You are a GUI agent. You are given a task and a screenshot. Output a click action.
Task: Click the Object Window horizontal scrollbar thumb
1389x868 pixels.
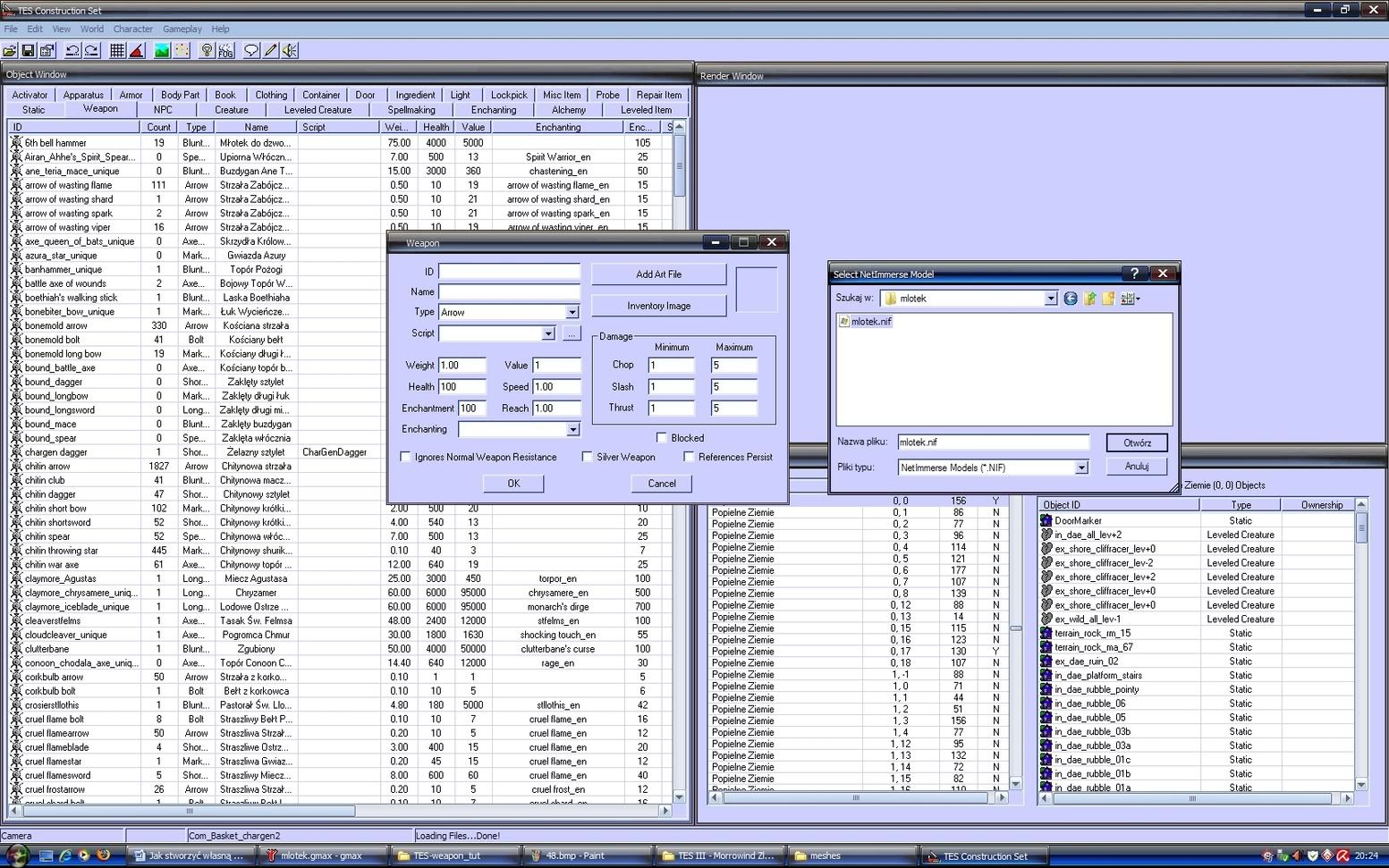188,811
